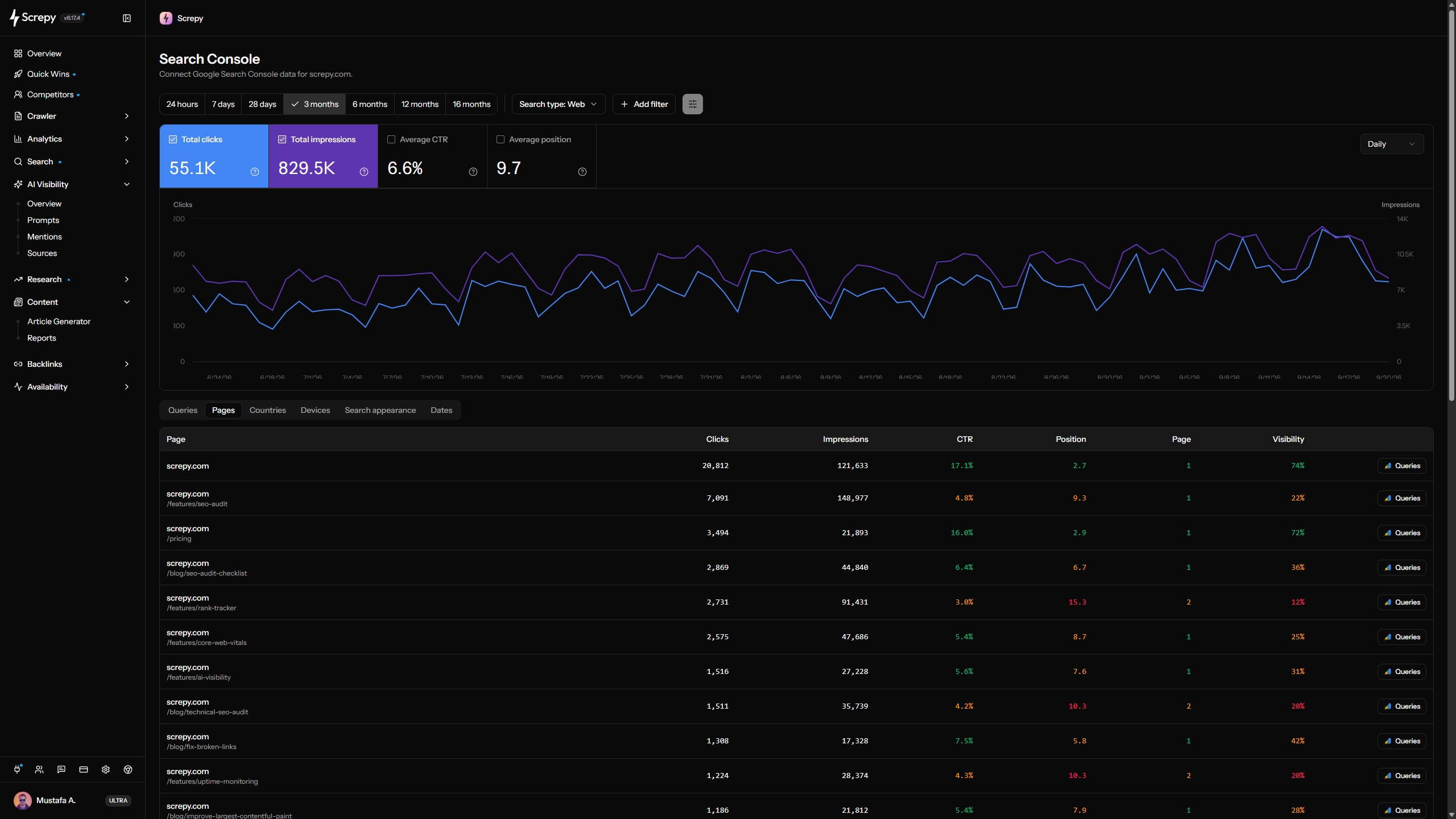
Task: Switch to the Queries tab
Action: [183, 410]
